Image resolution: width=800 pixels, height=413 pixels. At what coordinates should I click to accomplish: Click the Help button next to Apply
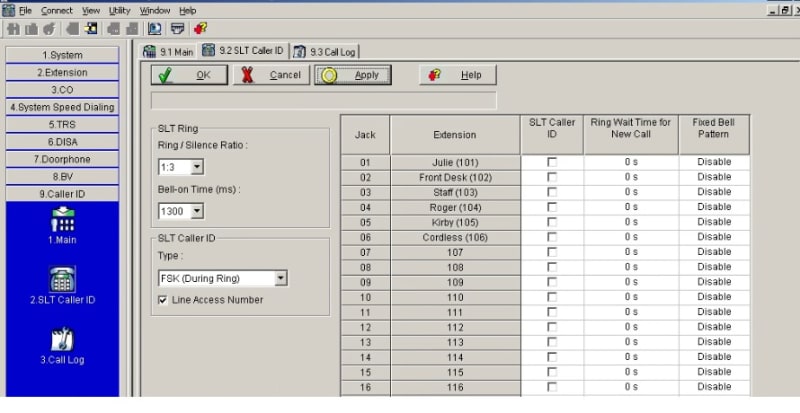[x=458, y=75]
